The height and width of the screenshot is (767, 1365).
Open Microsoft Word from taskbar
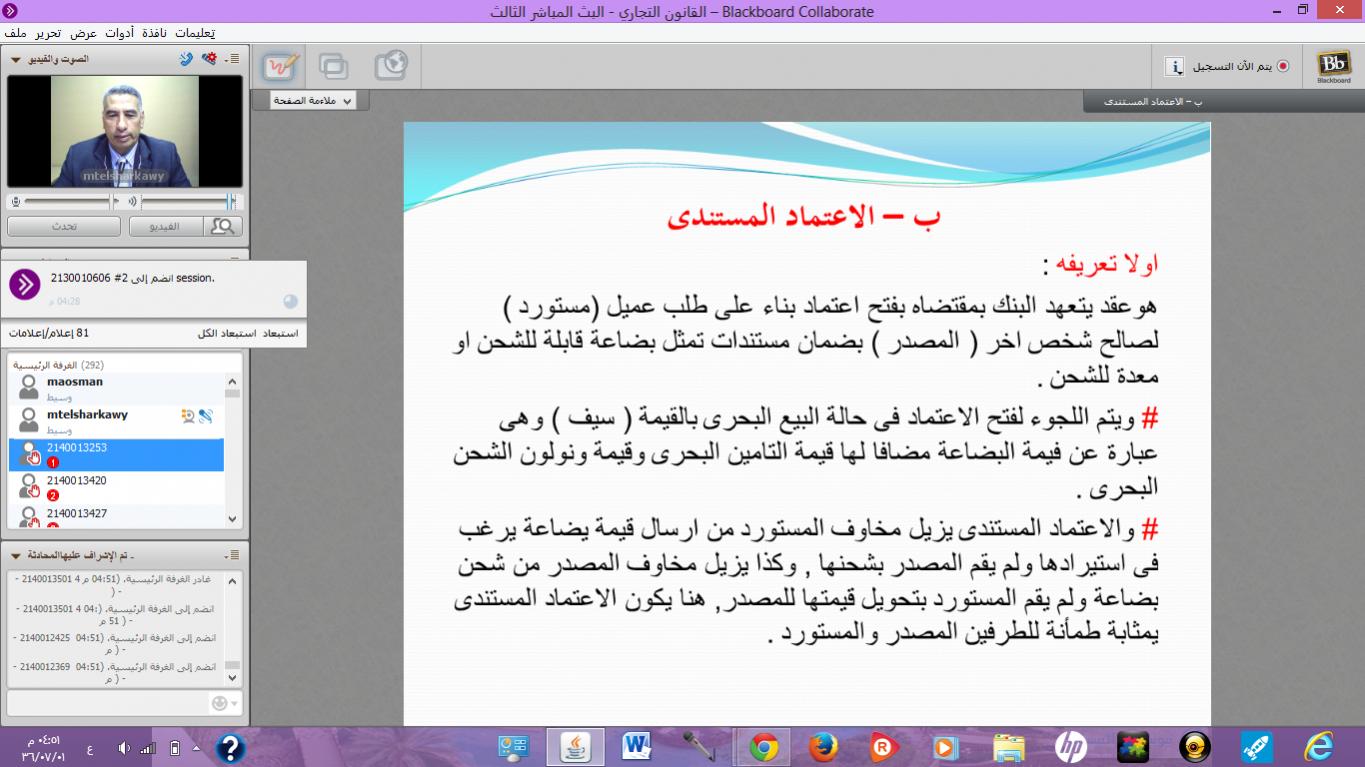click(637, 747)
